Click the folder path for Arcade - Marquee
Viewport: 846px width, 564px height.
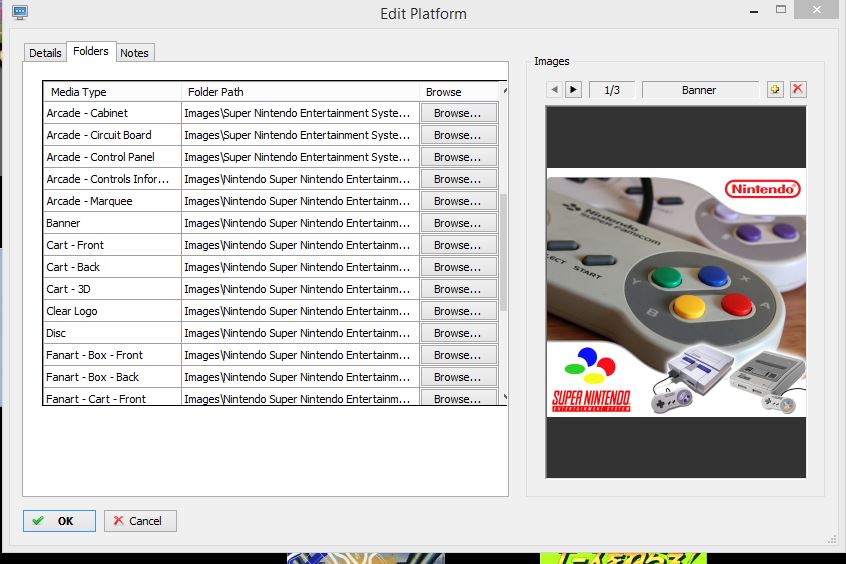point(301,201)
